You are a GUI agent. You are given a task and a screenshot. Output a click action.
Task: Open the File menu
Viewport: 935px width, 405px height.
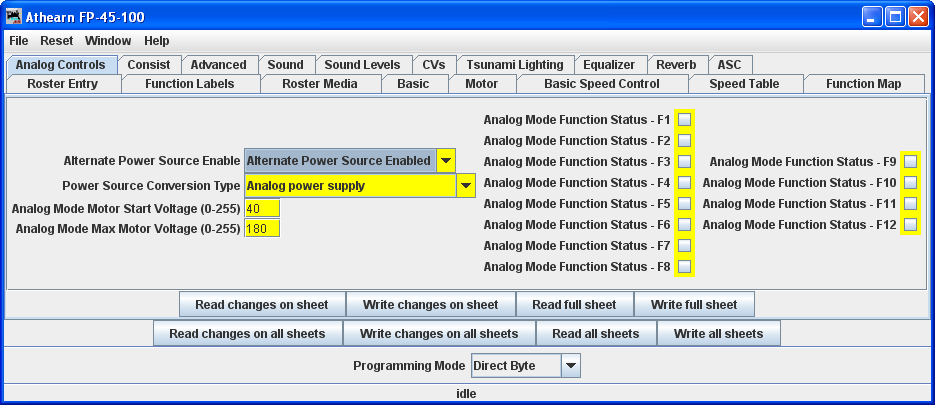(x=19, y=41)
